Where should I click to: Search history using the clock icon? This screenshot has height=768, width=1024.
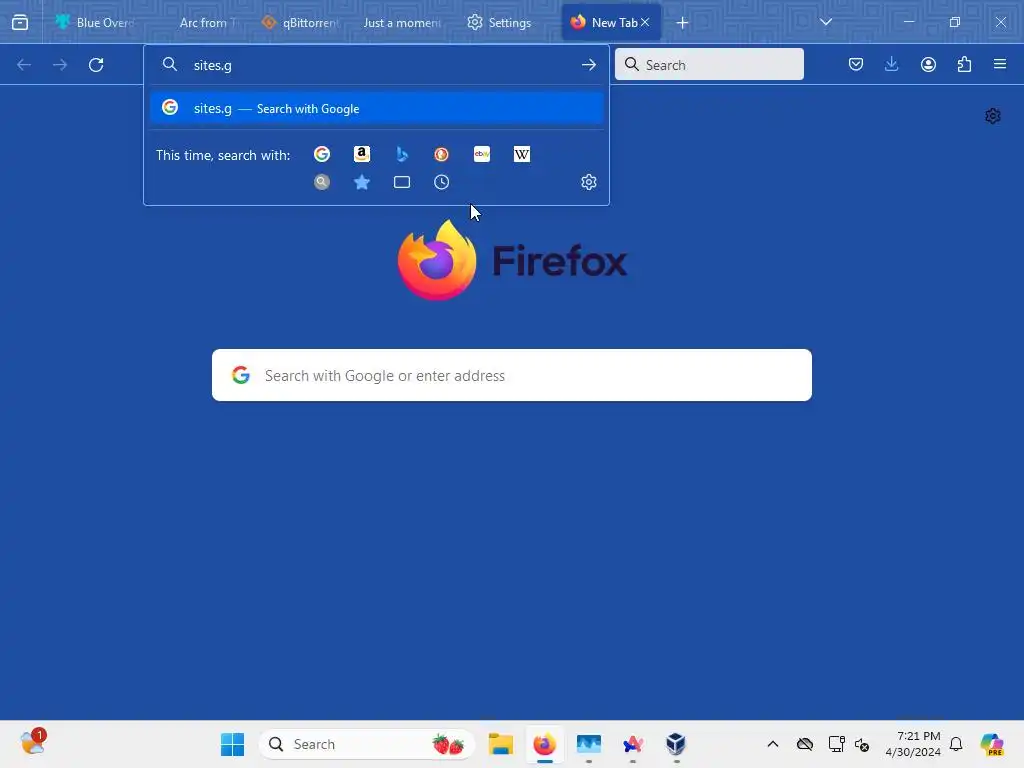point(441,182)
